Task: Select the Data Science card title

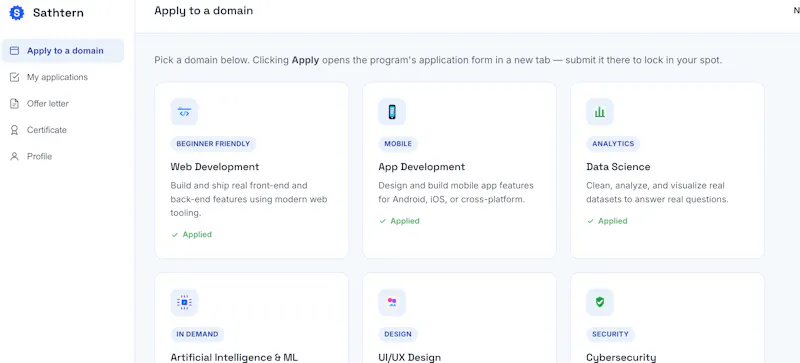Action: 618,167
